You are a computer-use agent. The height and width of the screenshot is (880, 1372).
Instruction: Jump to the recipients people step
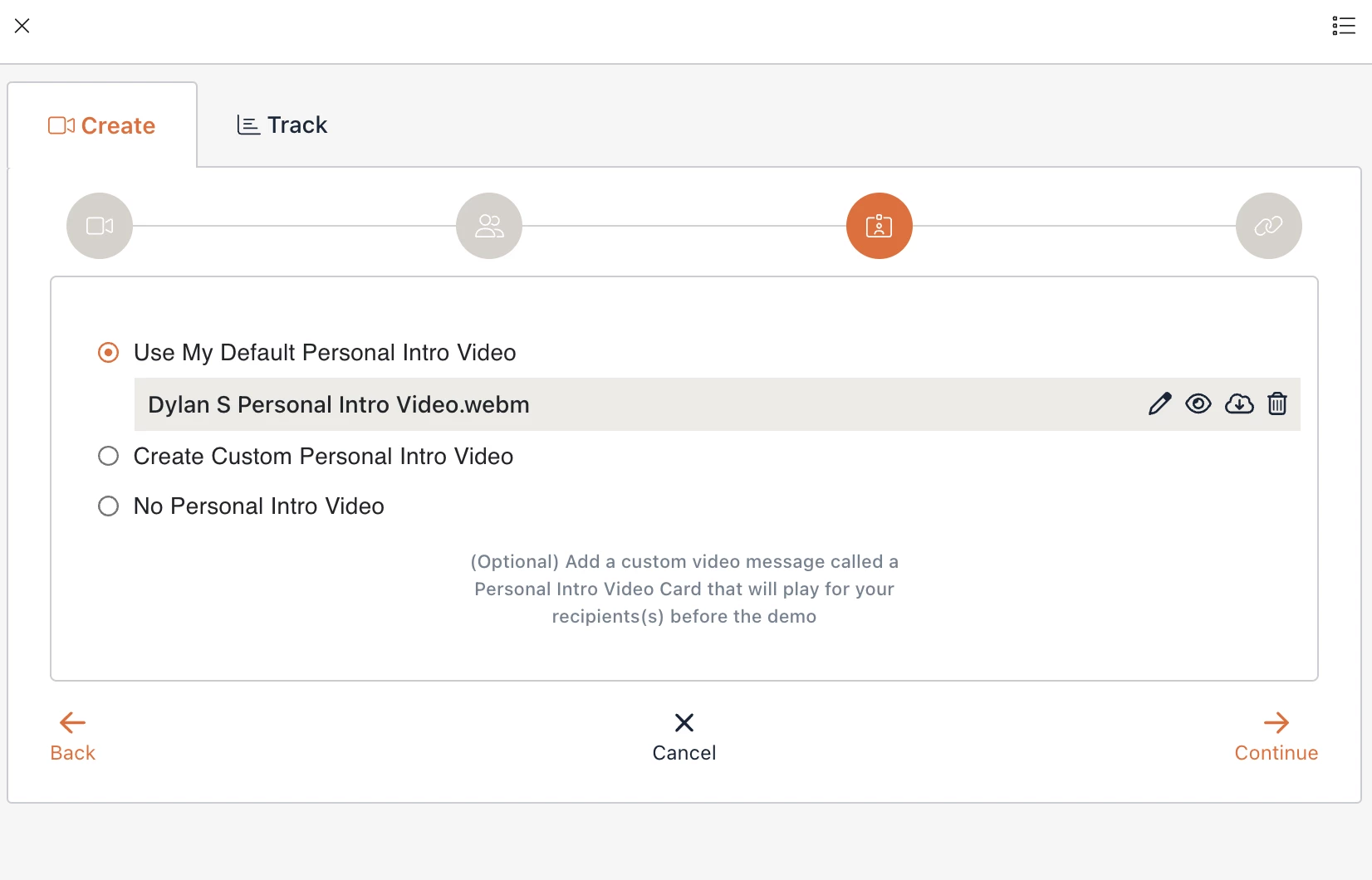[489, 226]
